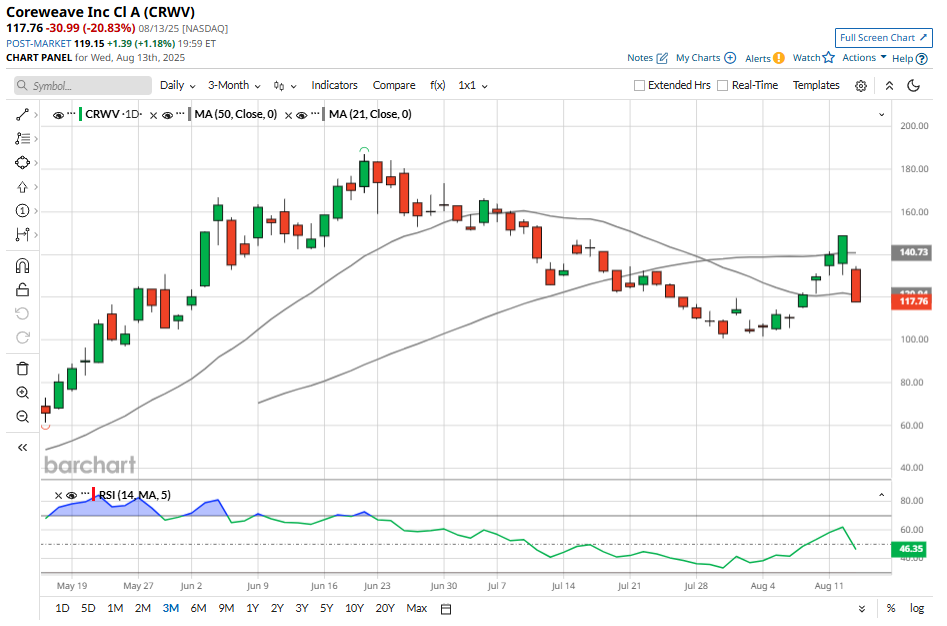The width and height of the screenshot is (947, 626).
Task: Collapse the RSI pane chevron
Action: 881,495
